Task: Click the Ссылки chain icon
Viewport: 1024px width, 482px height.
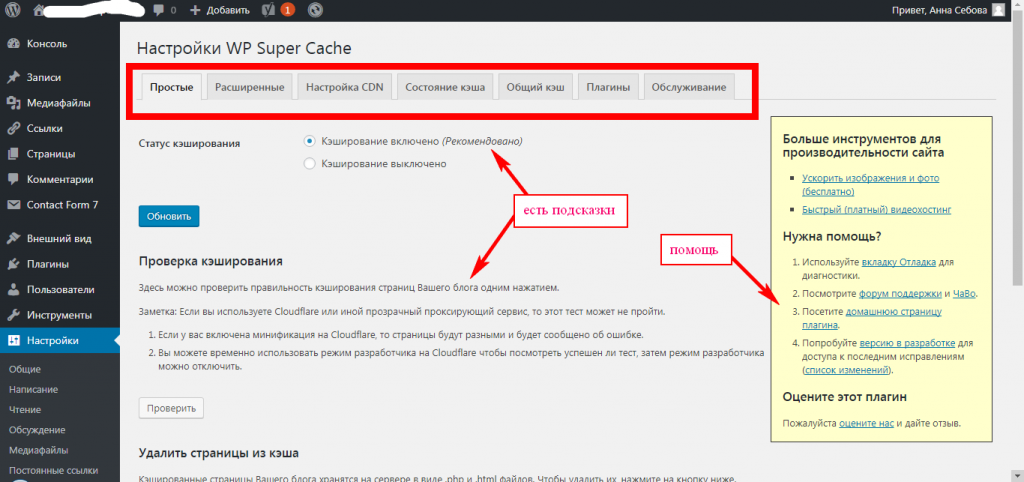Action: (x=13, y=129)
